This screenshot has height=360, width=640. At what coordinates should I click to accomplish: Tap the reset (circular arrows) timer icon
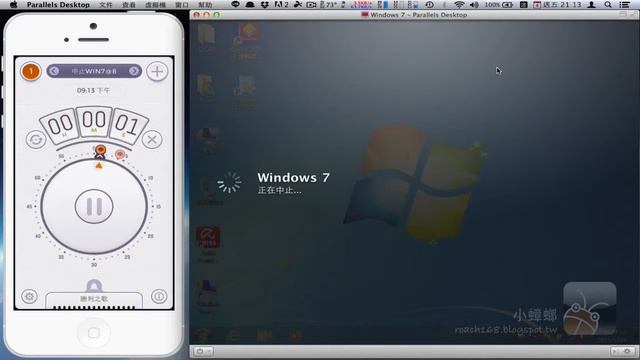point(36,140)
